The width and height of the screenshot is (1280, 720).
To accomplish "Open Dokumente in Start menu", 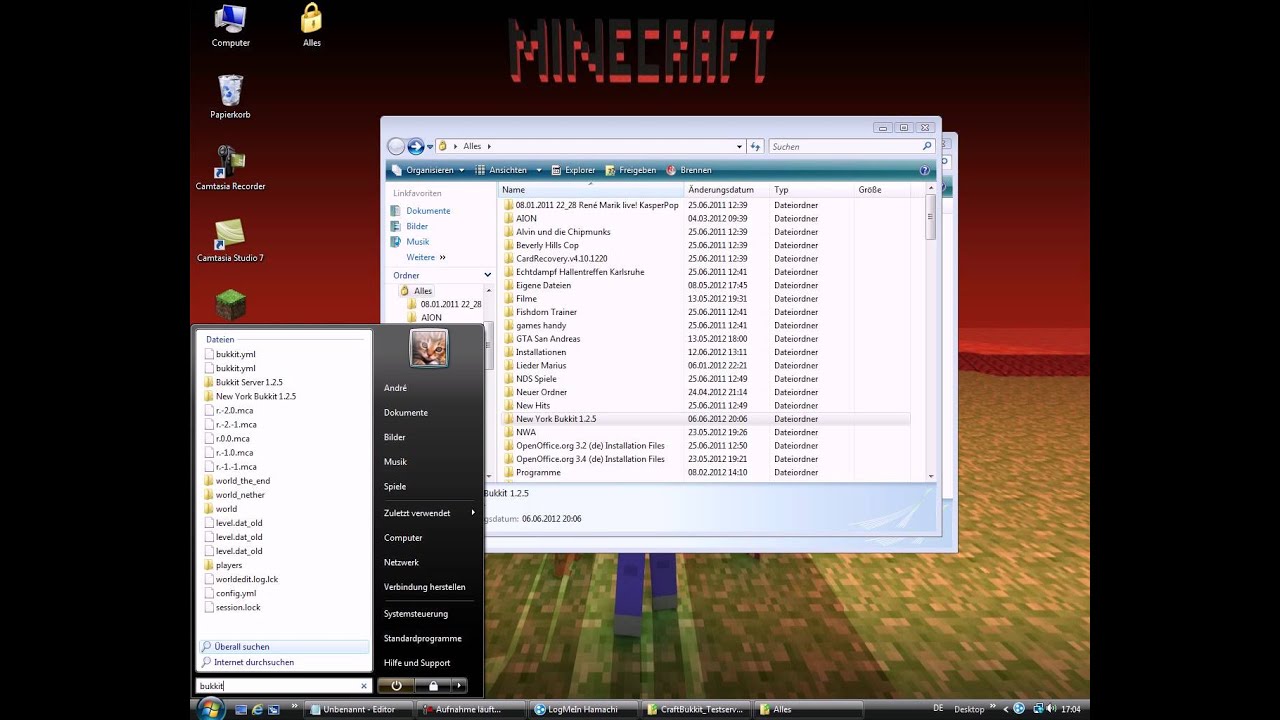I will point(406,413).
